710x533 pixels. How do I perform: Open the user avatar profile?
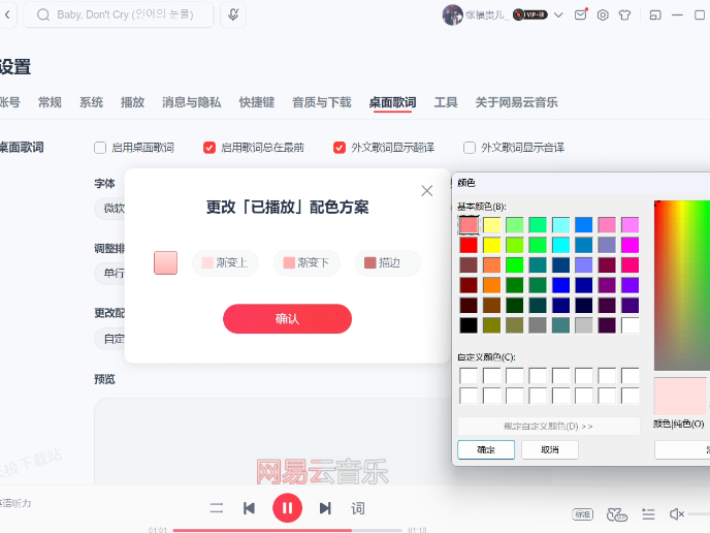pos(452,15)
